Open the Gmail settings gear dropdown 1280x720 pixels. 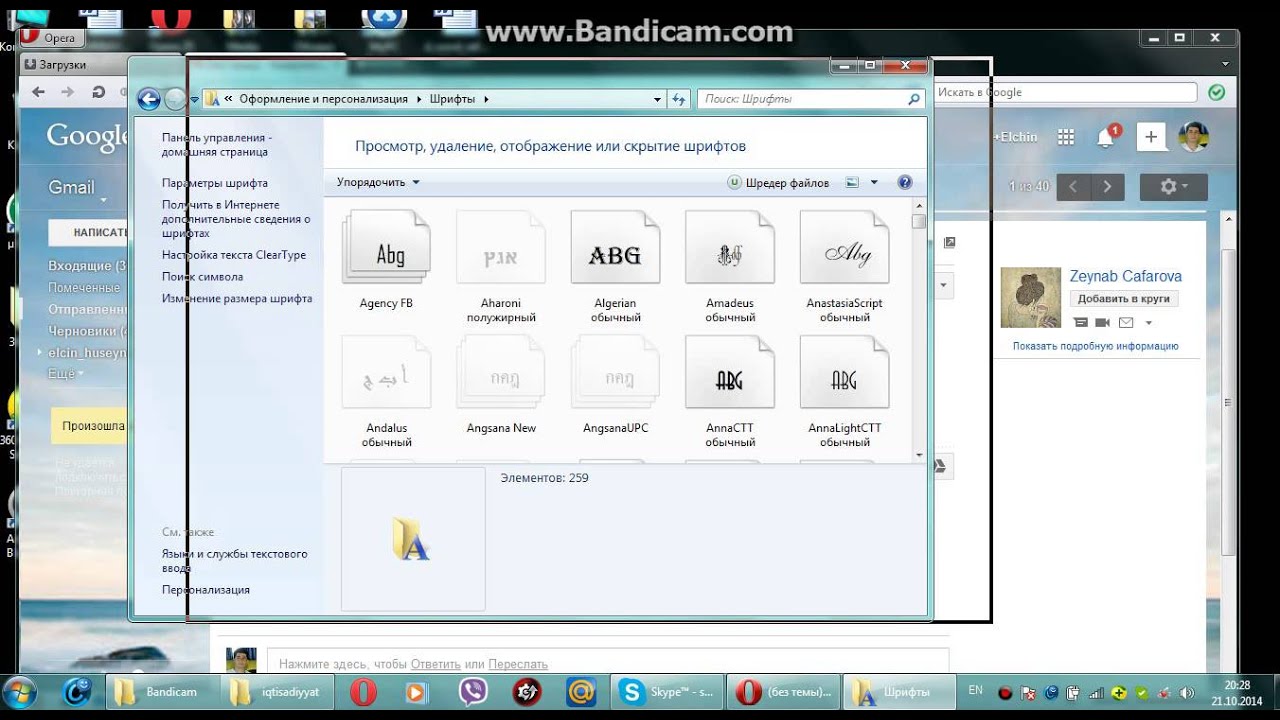(1173, 187)
